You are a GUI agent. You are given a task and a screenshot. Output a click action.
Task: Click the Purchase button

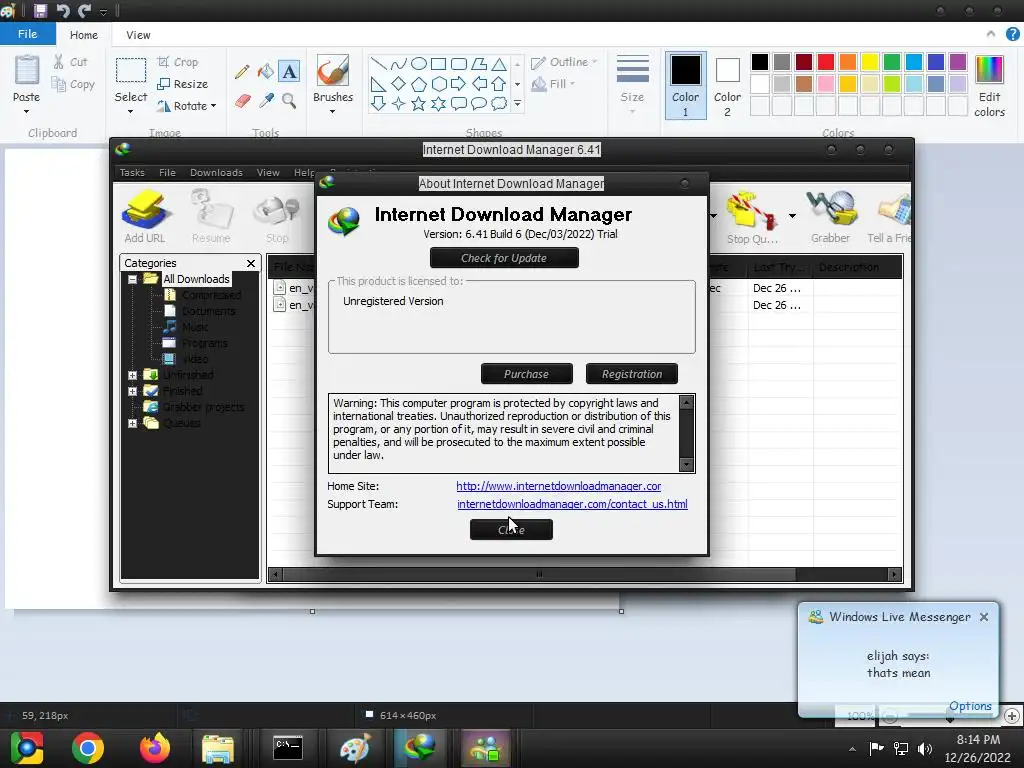click(526, 374)
